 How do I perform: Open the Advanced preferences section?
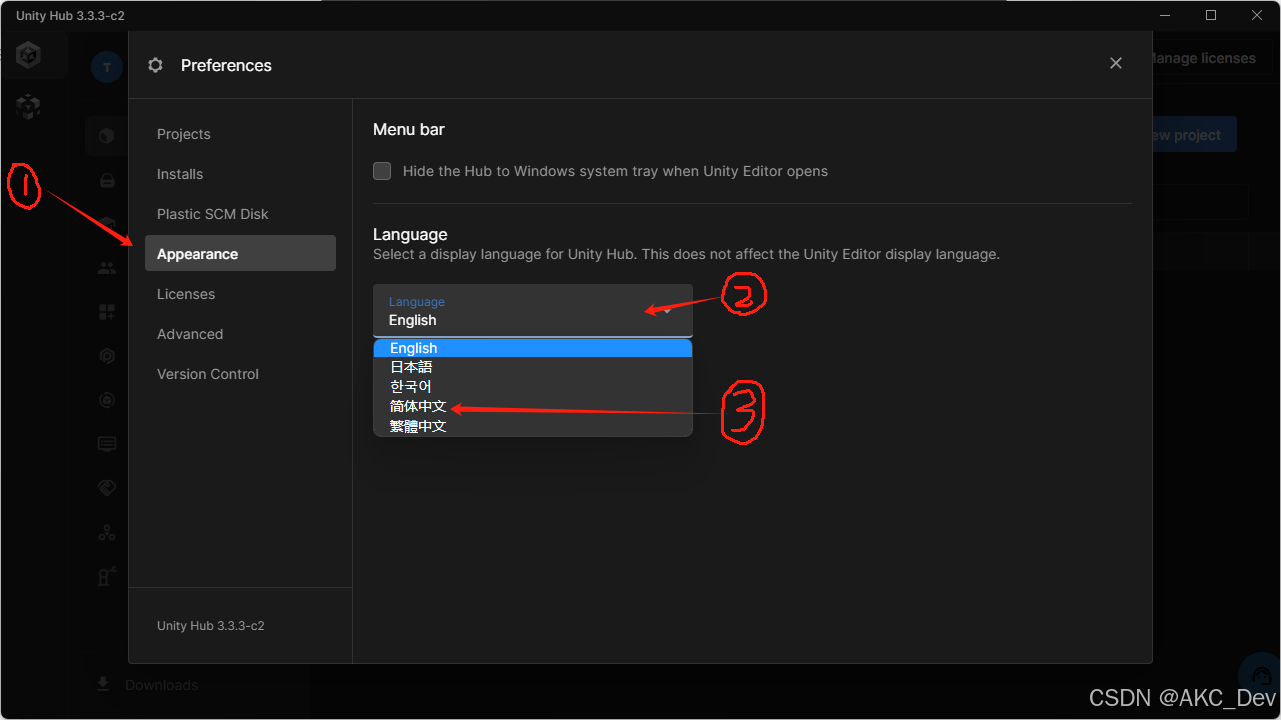tap(240, 334)
